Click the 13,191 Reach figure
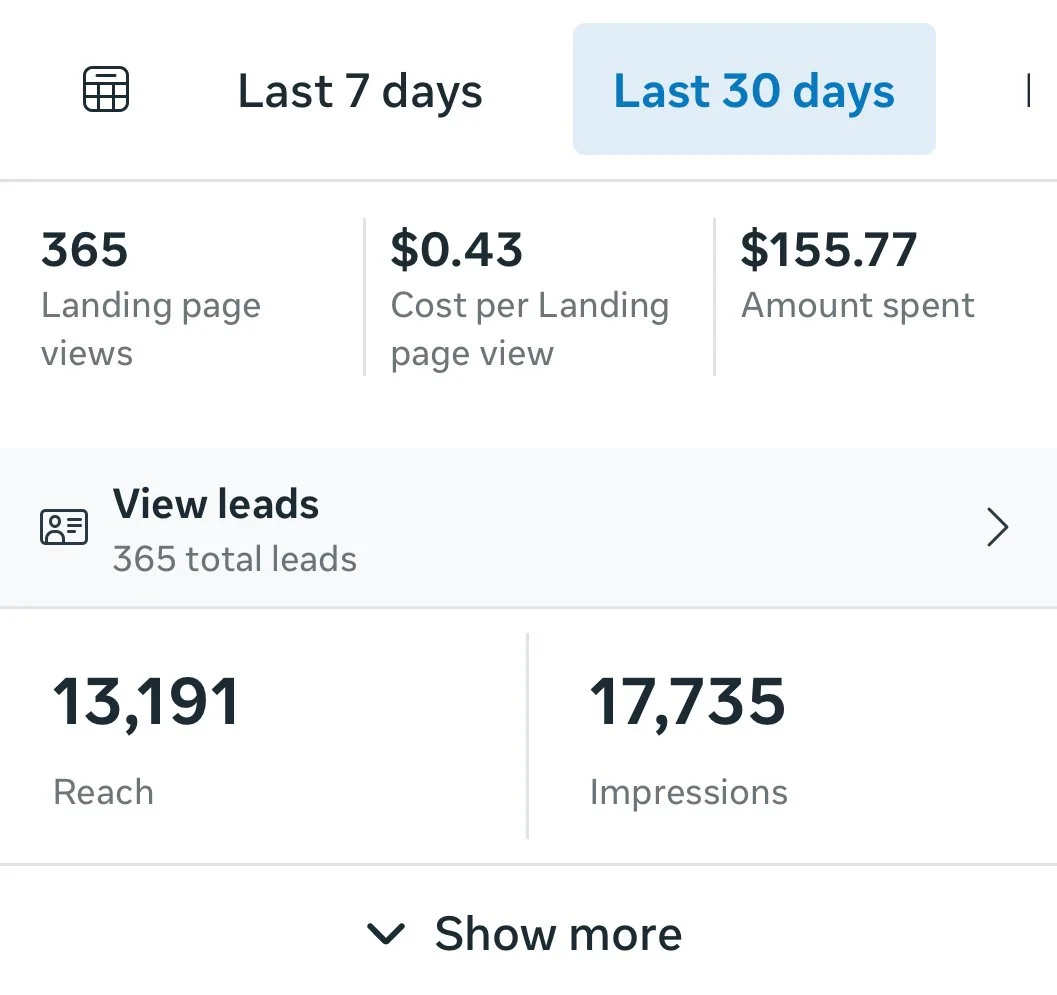The height and width of the screenshot is (995, 1057). tap(146, 702)
